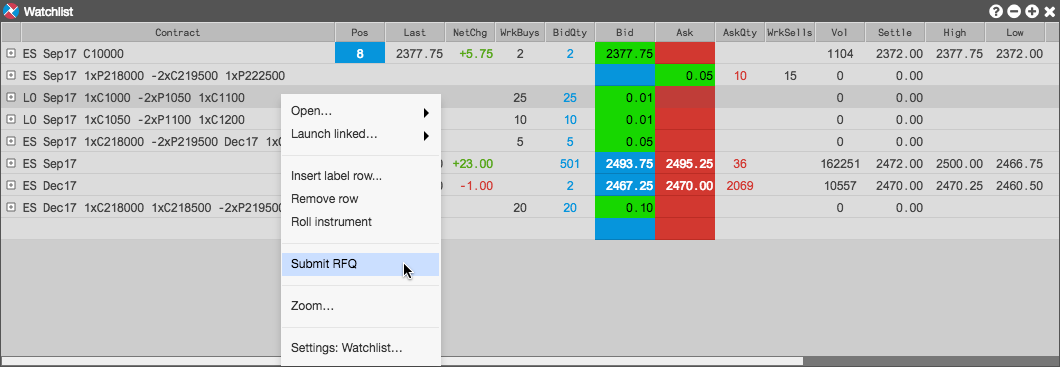Viewport: 1060px width, 367px height.
Task: Click the NetChg column header
Action: pyautogui.click(x=471, y=32)
